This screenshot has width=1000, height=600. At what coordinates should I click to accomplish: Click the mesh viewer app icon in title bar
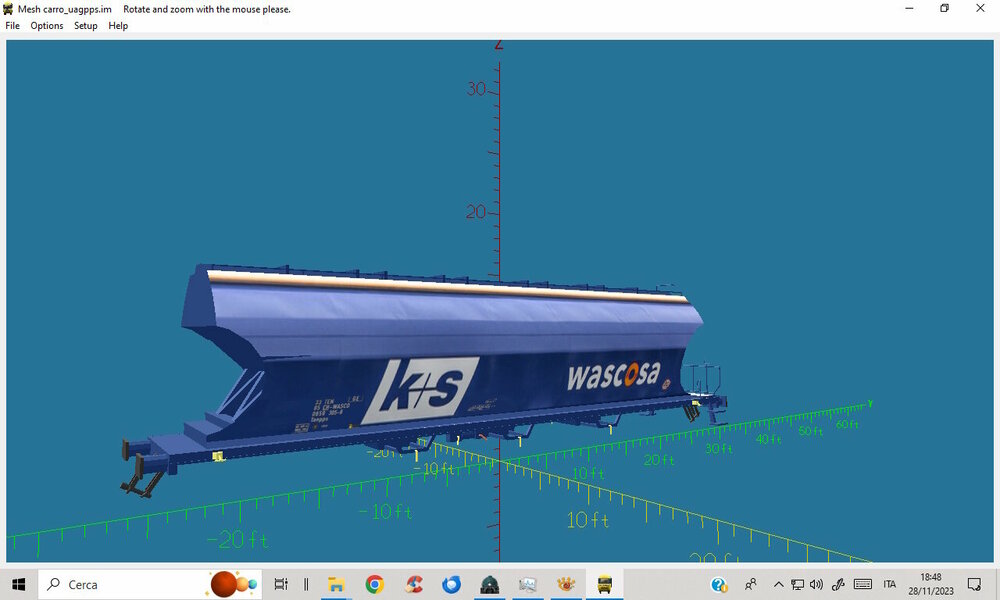click(x=8, y=9)
